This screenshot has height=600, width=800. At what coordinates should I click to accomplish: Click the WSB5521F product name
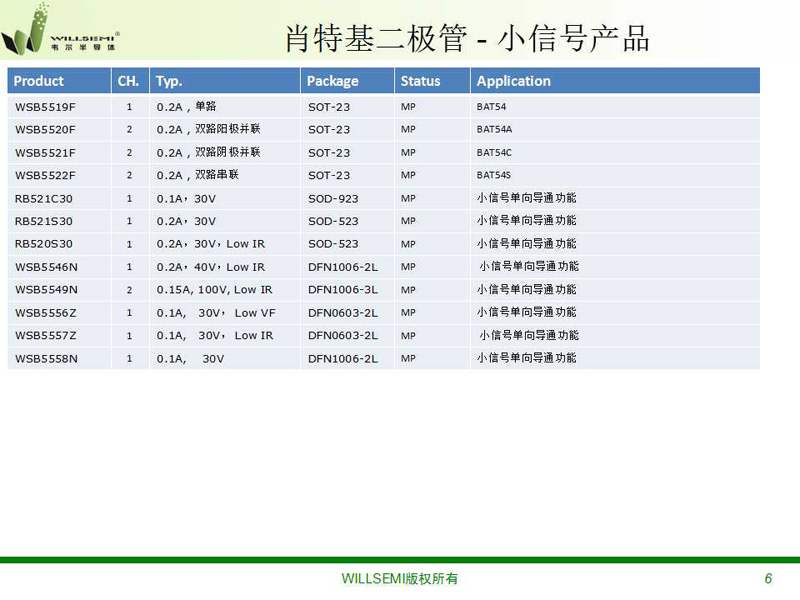coord(45,152)
